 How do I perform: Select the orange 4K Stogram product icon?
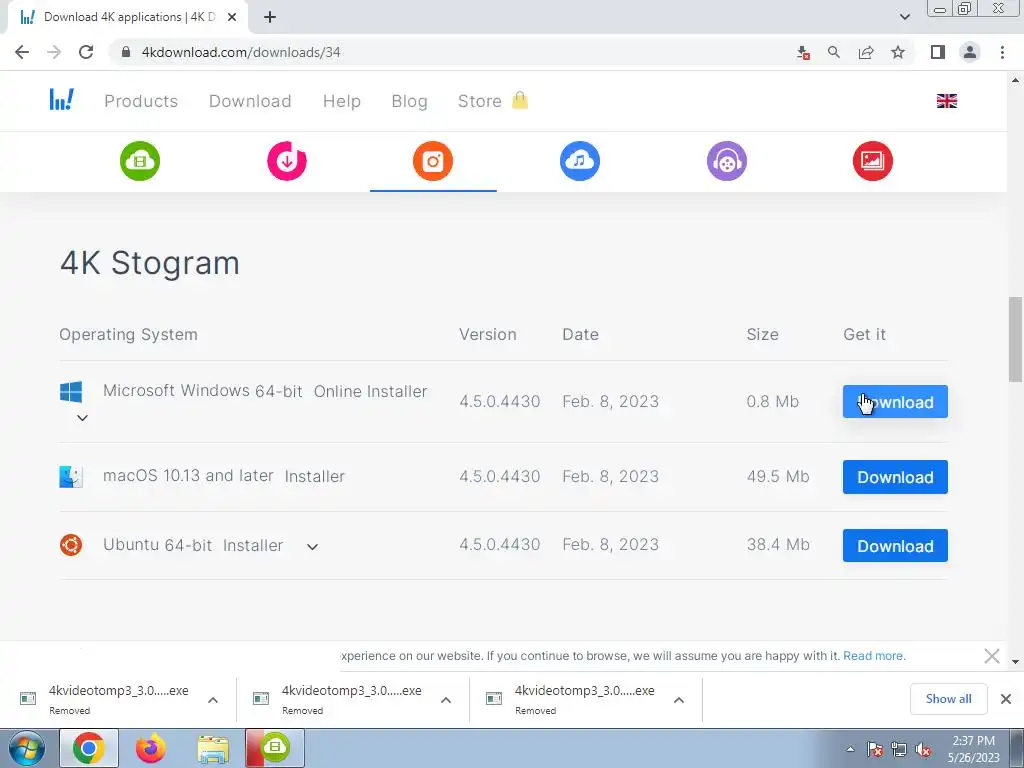pos(433,161)
